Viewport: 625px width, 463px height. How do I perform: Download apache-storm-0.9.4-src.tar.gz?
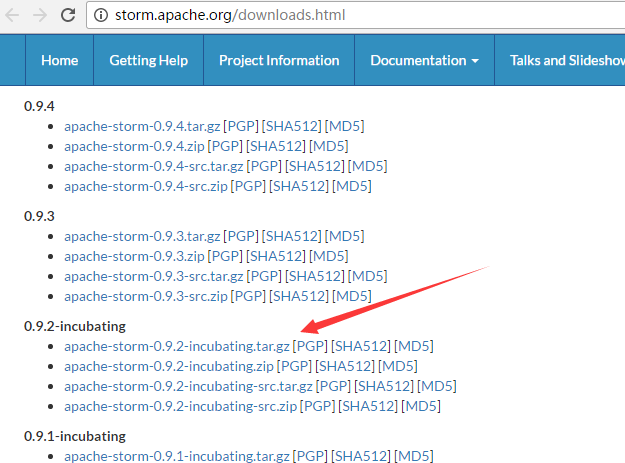point(154,166)
